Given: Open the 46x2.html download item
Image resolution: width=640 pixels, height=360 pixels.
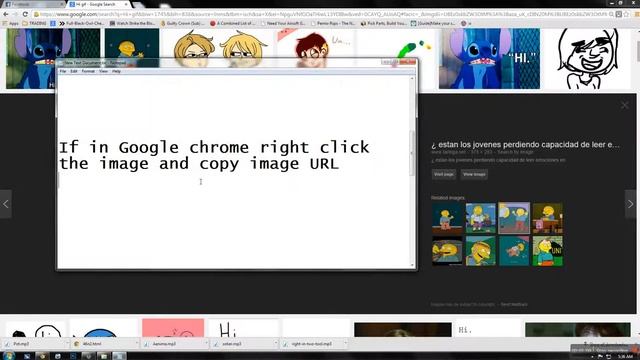Looking at the screenshot, I should point(101,344).
